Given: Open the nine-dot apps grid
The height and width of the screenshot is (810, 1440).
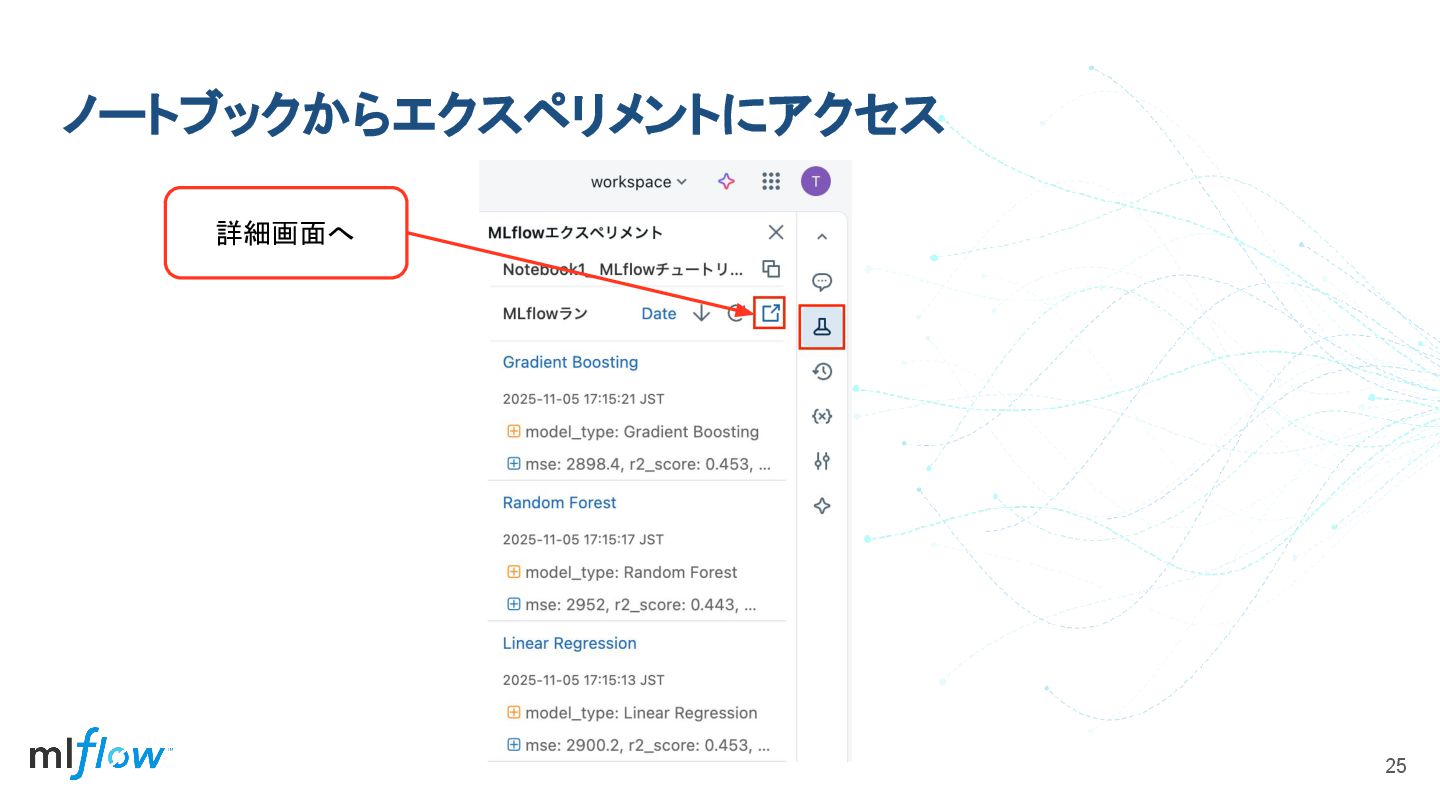Looking at the screenshot, I should tap(771, 181).
